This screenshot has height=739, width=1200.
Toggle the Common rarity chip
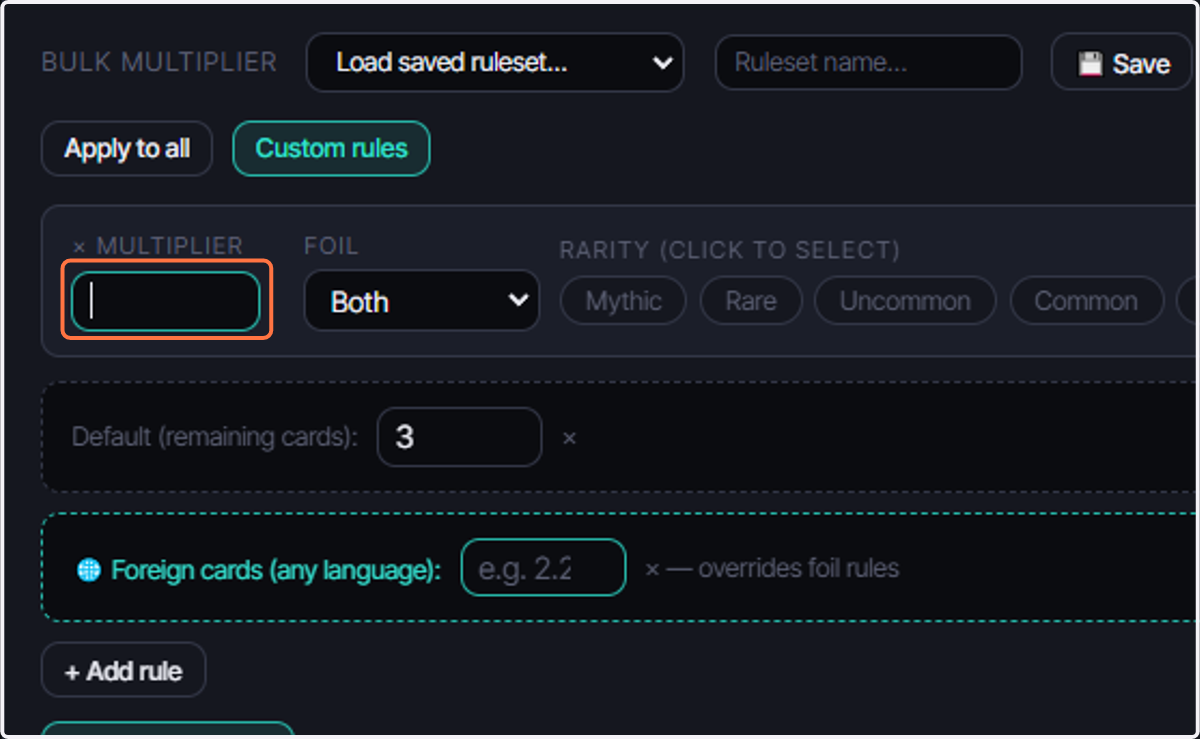click(1086, 301)
